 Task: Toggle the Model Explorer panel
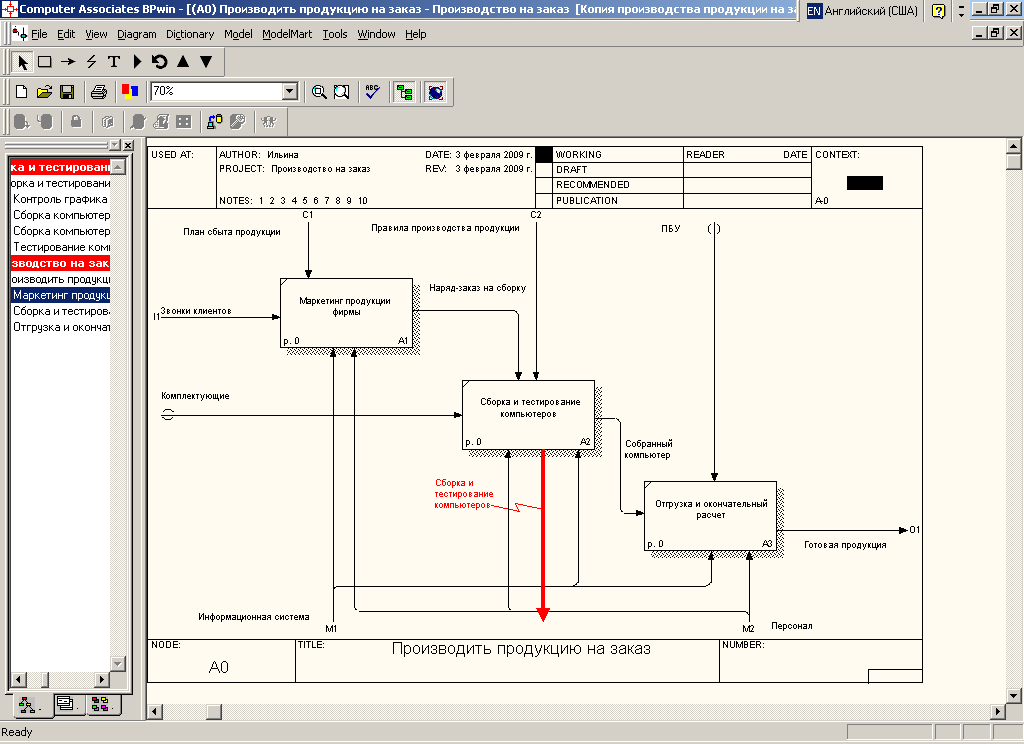(x=404, y=92)
